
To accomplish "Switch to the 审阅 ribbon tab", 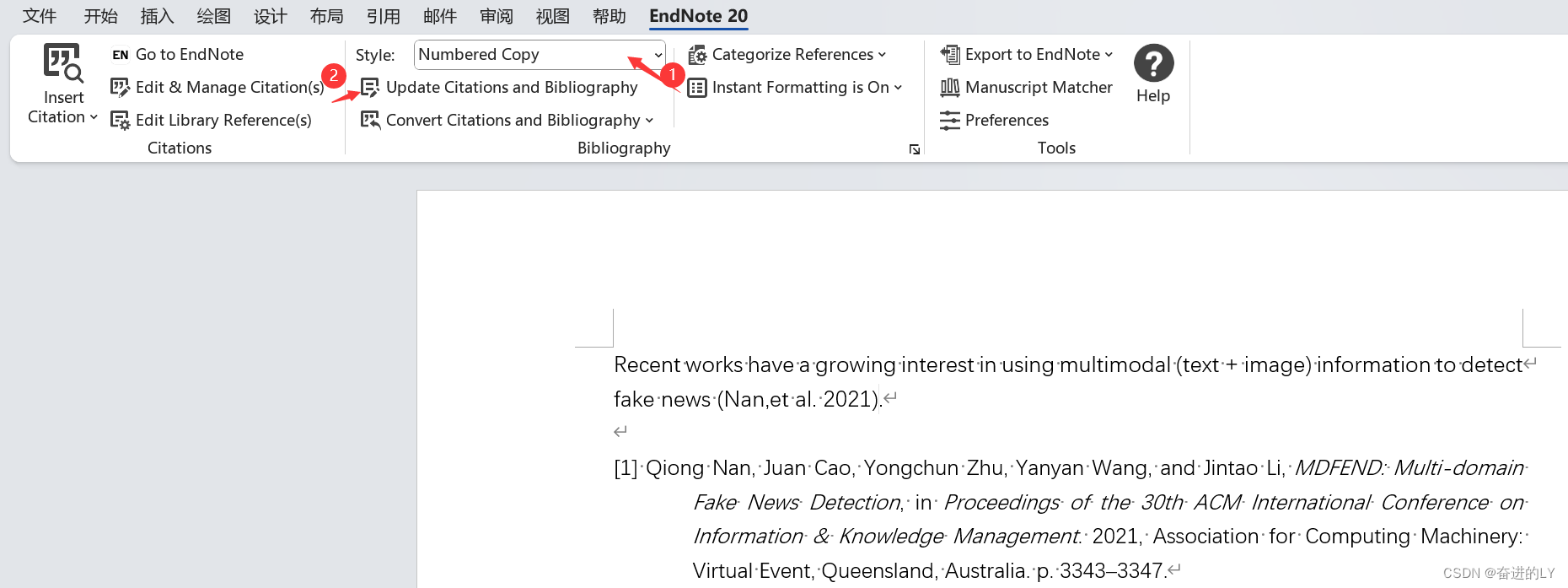I will click(x=496, y=16).
